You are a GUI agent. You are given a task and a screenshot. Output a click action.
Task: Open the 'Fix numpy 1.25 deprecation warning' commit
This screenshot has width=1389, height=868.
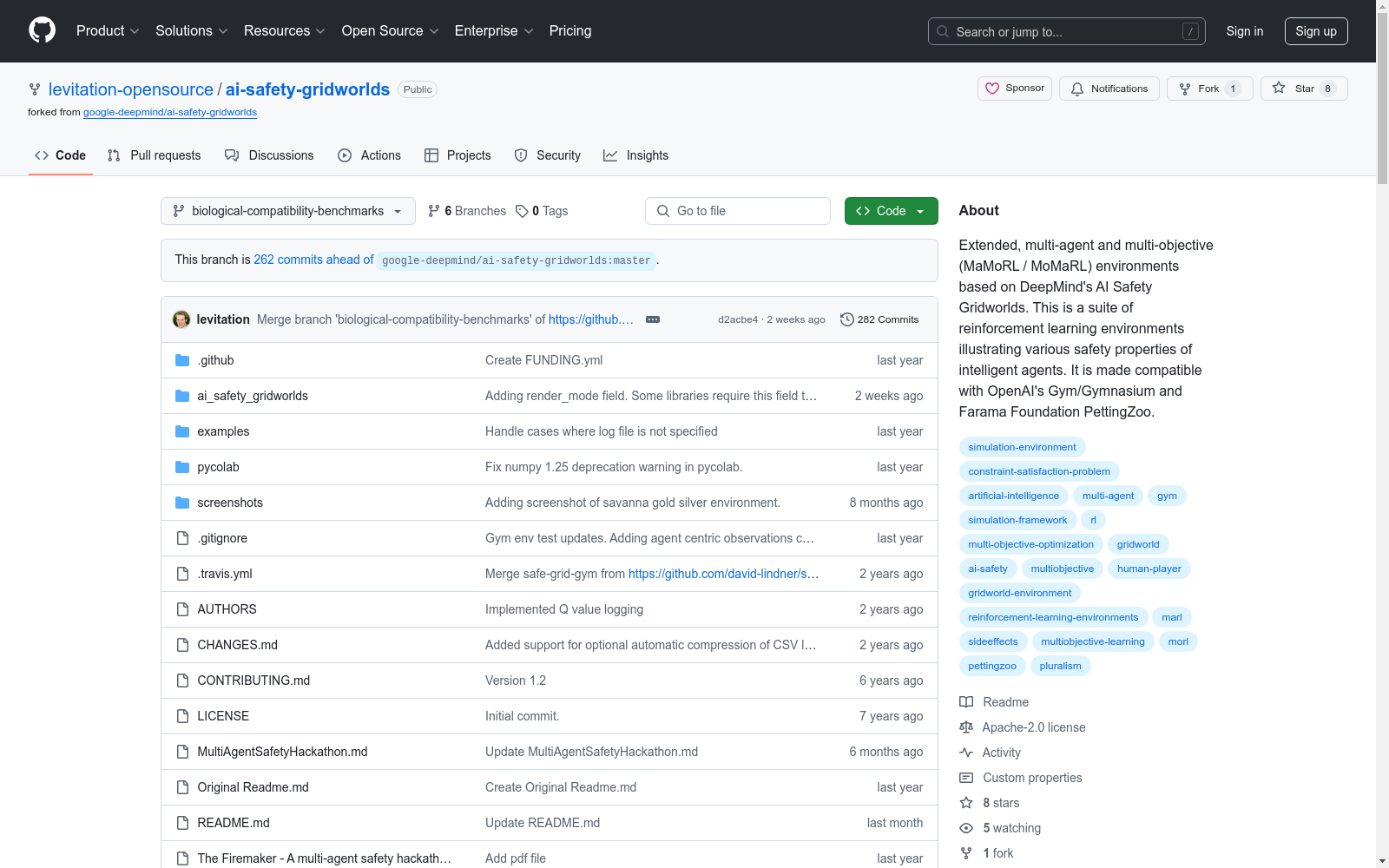(614, 467)
